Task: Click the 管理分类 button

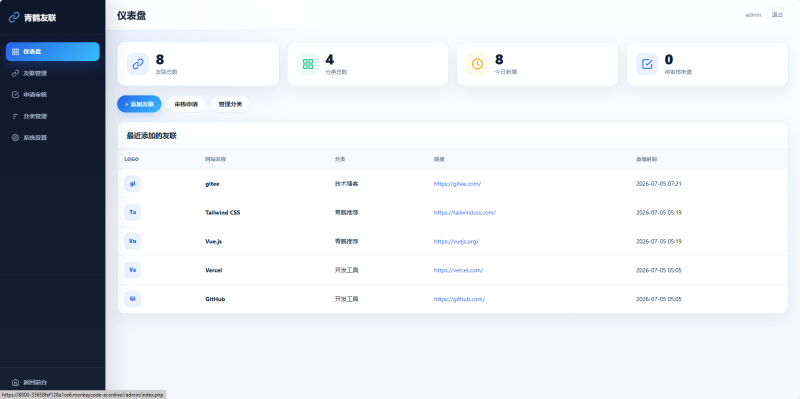Action: pyautogui.click(x=231, y=104)
